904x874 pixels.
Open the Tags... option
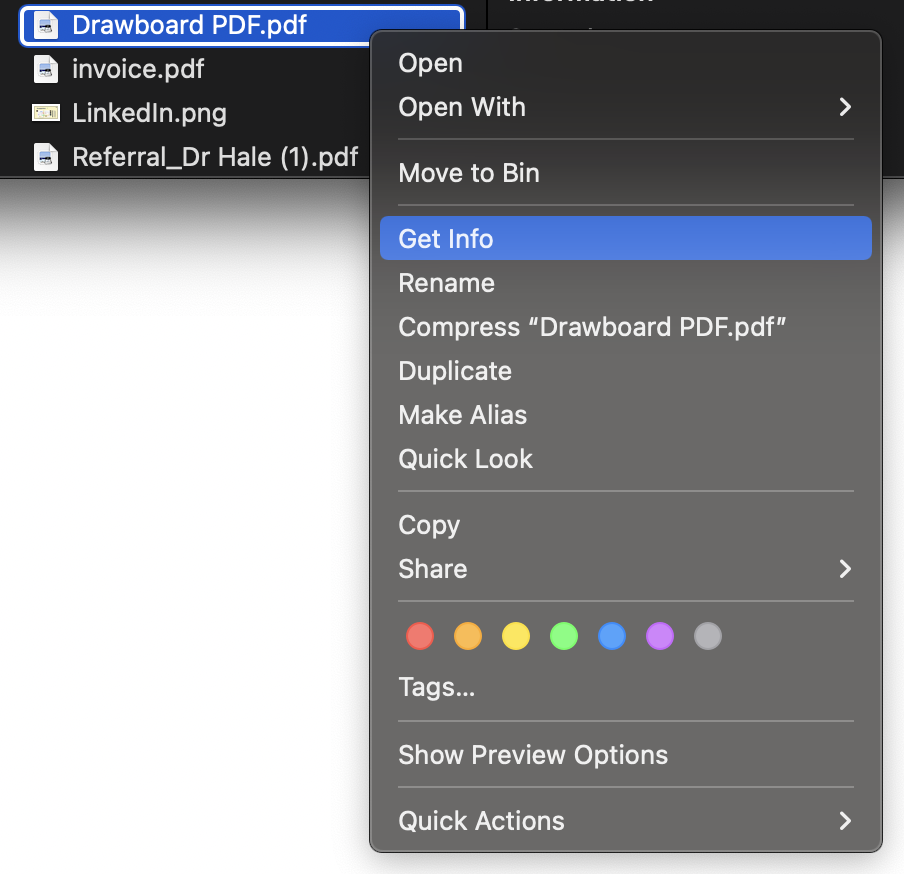(436, 687)
